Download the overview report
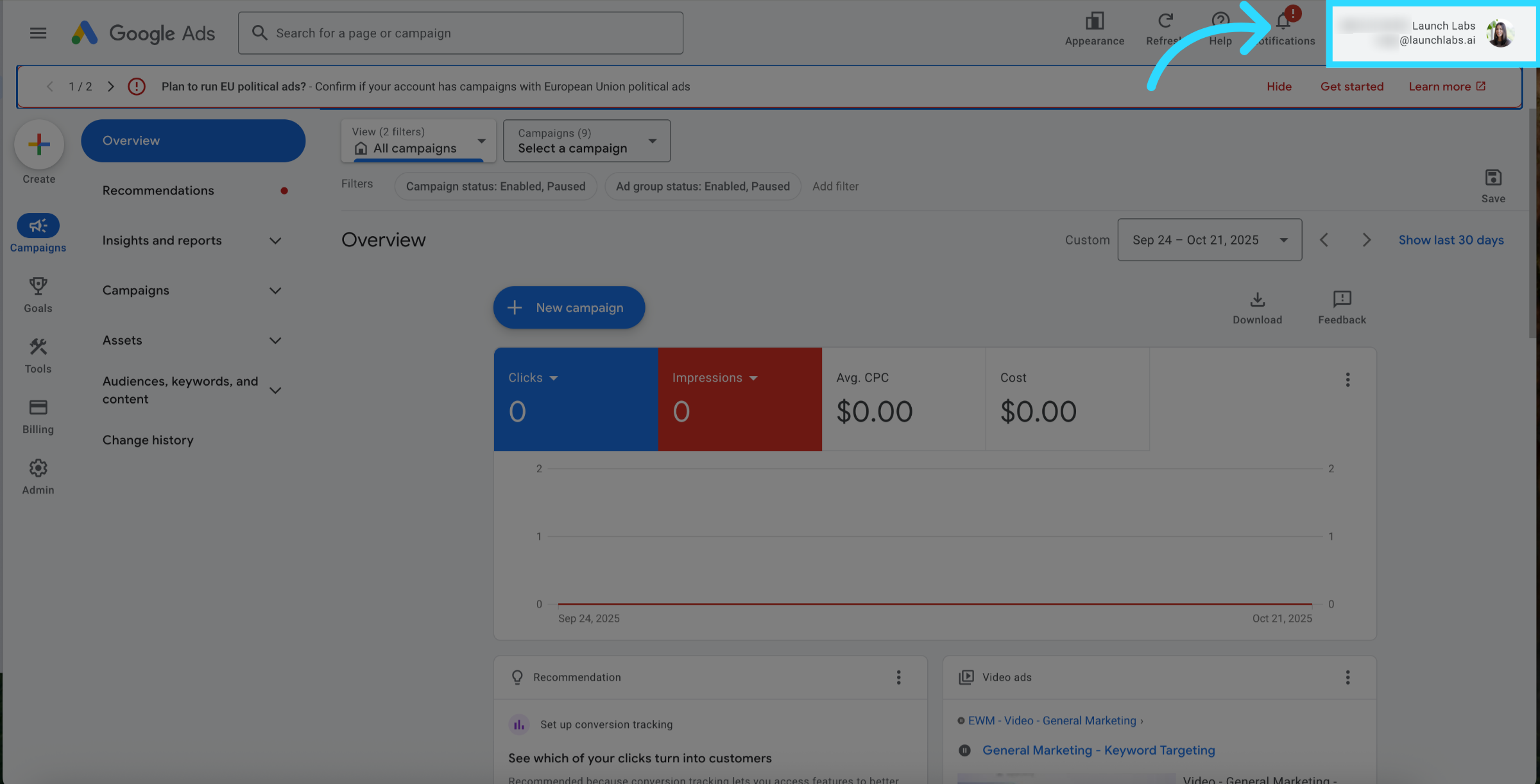This screenshot has height=784, width=1540. [x=1257, y=308]
